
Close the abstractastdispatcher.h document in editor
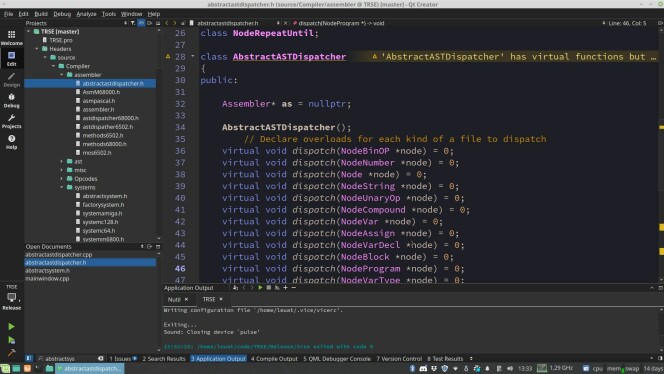point(285,23)
